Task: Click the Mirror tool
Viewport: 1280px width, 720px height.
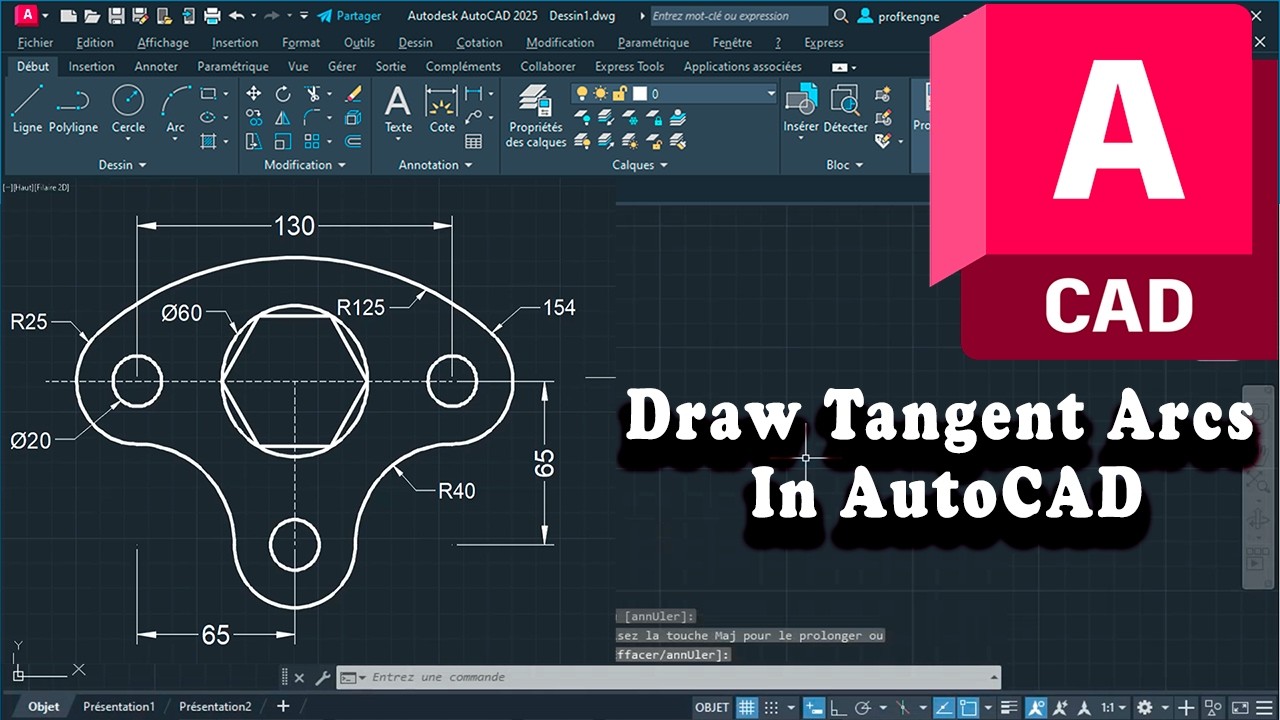Action: 283,118
